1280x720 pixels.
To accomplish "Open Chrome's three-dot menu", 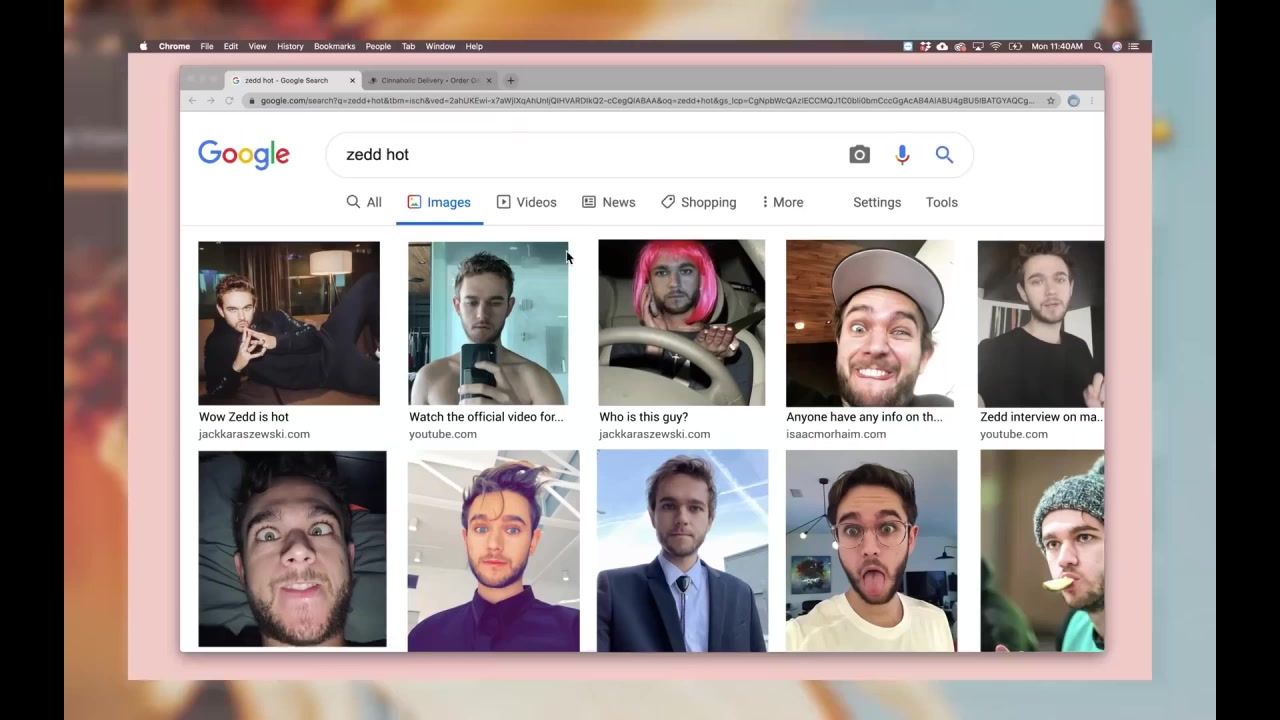I will pyautogui.click(x=1092, y=100).
